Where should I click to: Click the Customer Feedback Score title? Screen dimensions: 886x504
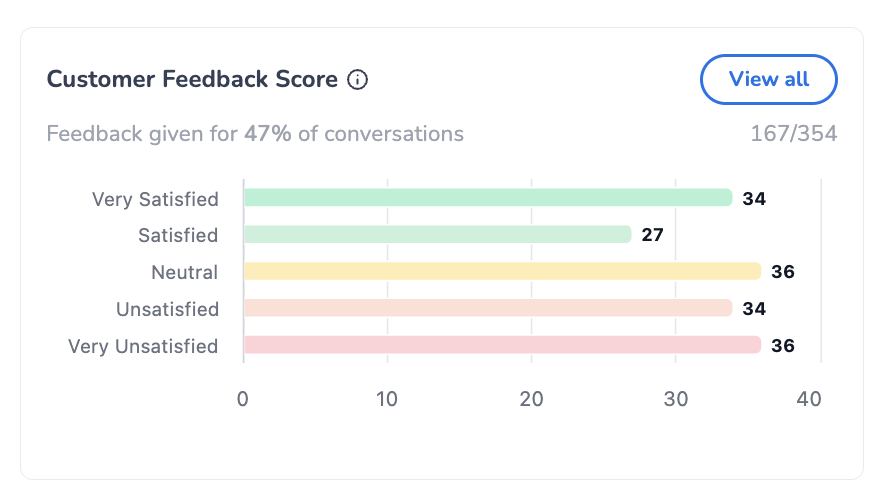click(192, 80)
